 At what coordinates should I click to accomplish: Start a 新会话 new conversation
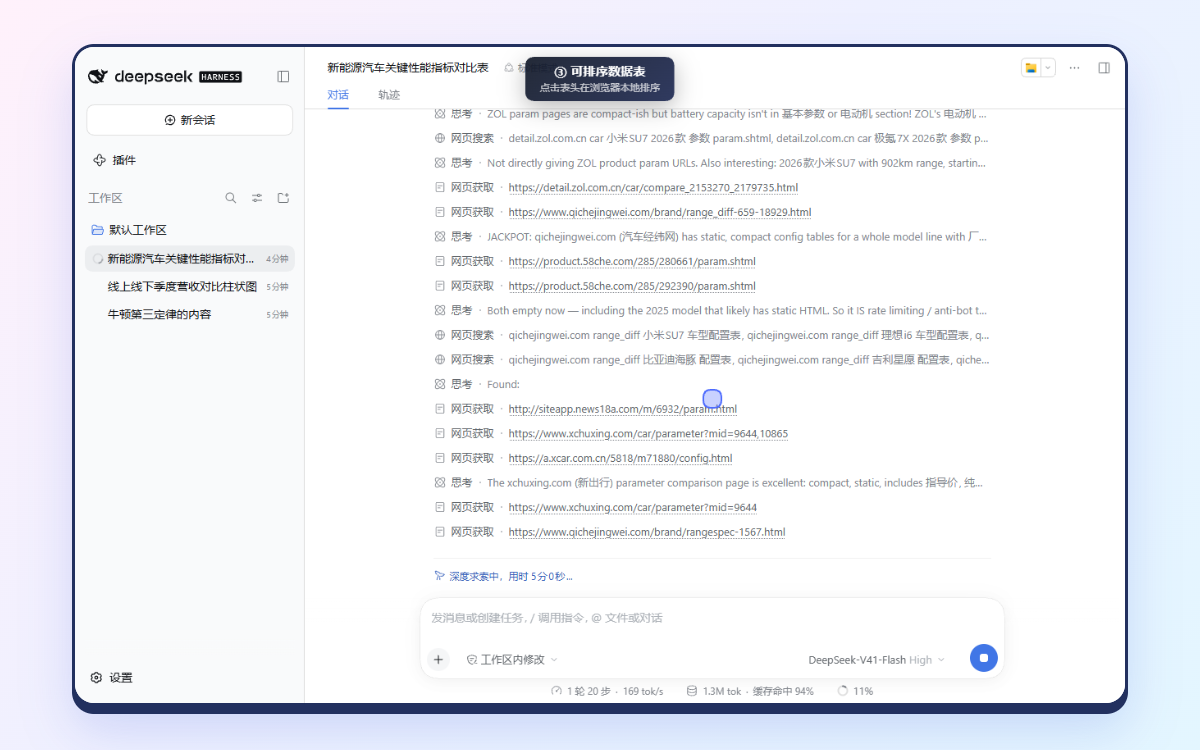(x=189, y=120)
